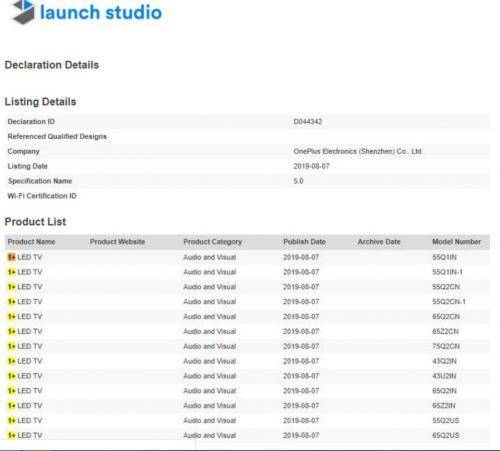This screenshot has height=451, width=500.
Task: Click the launch studio title text
Action: (x=101, y=12)
